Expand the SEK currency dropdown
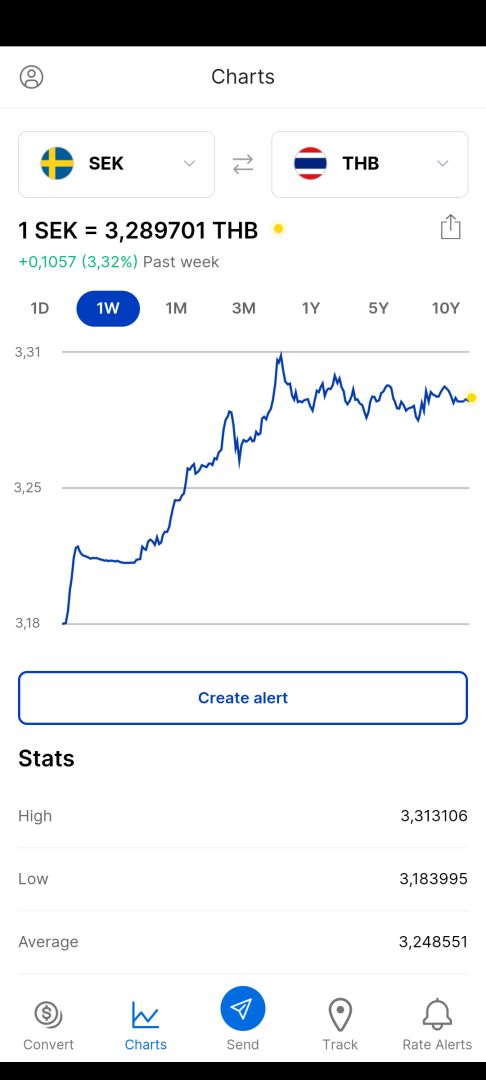 (x=189, y=164)
